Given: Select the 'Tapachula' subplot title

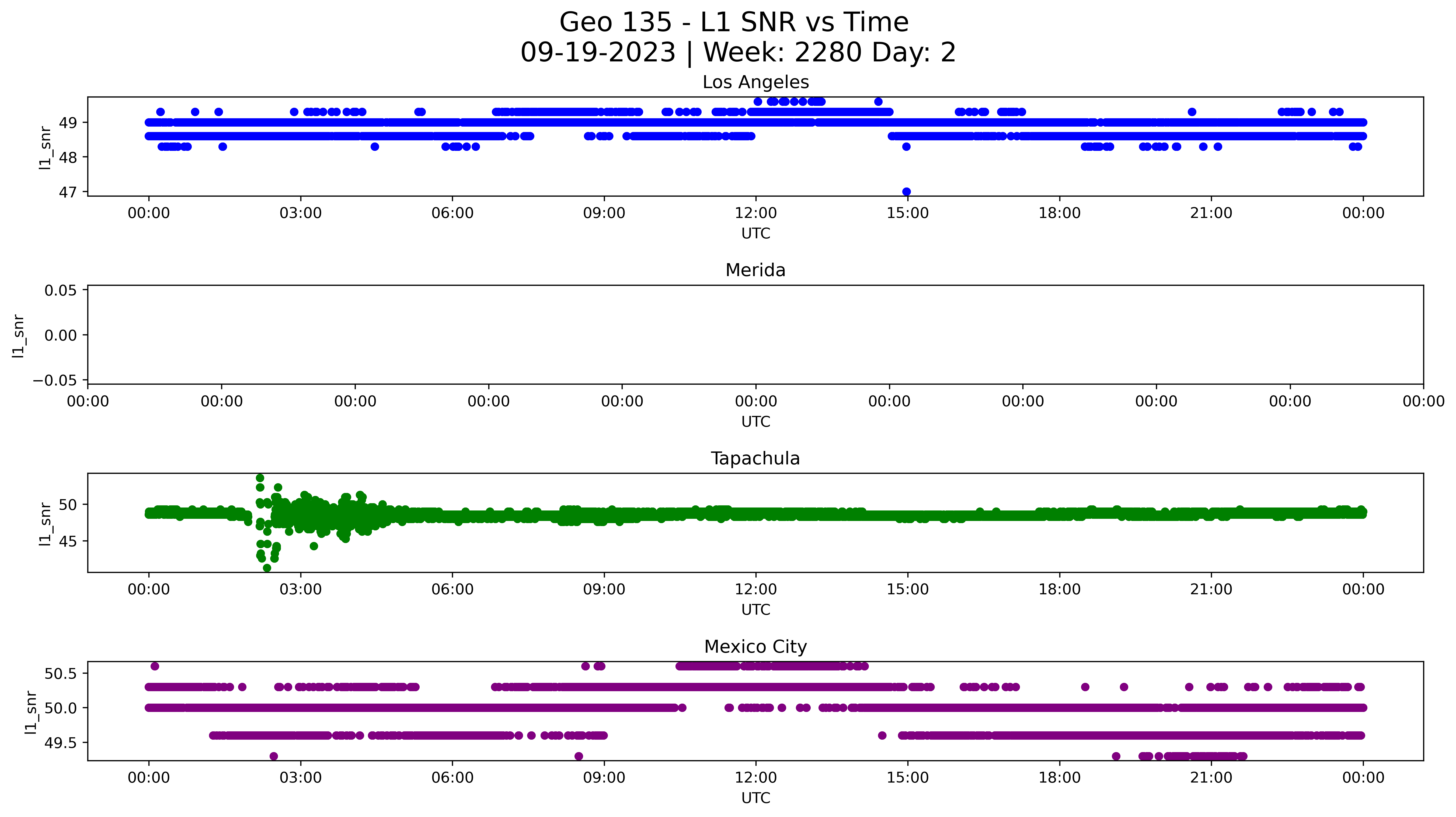Looking at the screenshot, I should (x=756, y=458).
